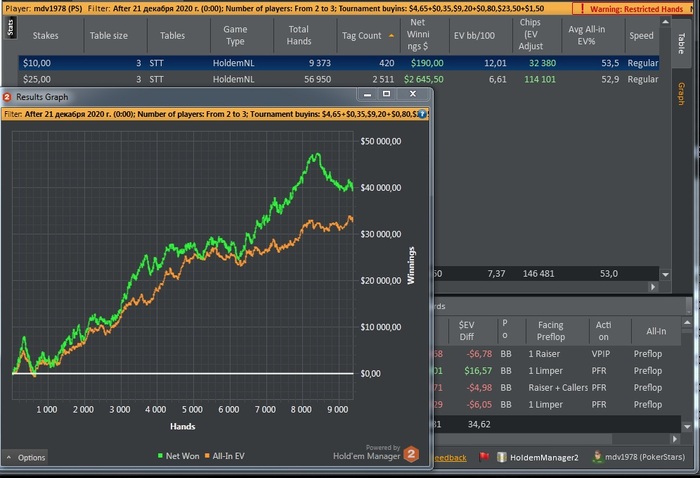
Task: Click the 56 950 total hands cell
Action: (x=317, y=79)
